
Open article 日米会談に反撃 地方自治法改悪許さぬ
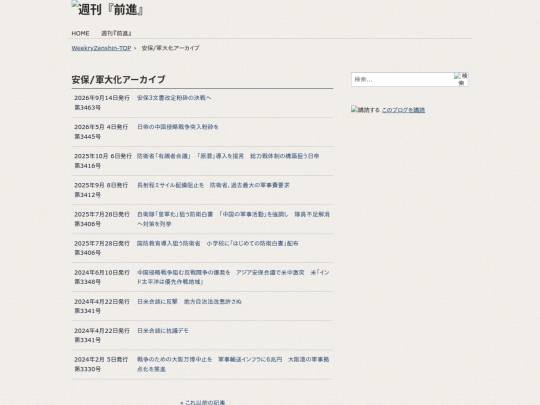click(x=189, y=302)
